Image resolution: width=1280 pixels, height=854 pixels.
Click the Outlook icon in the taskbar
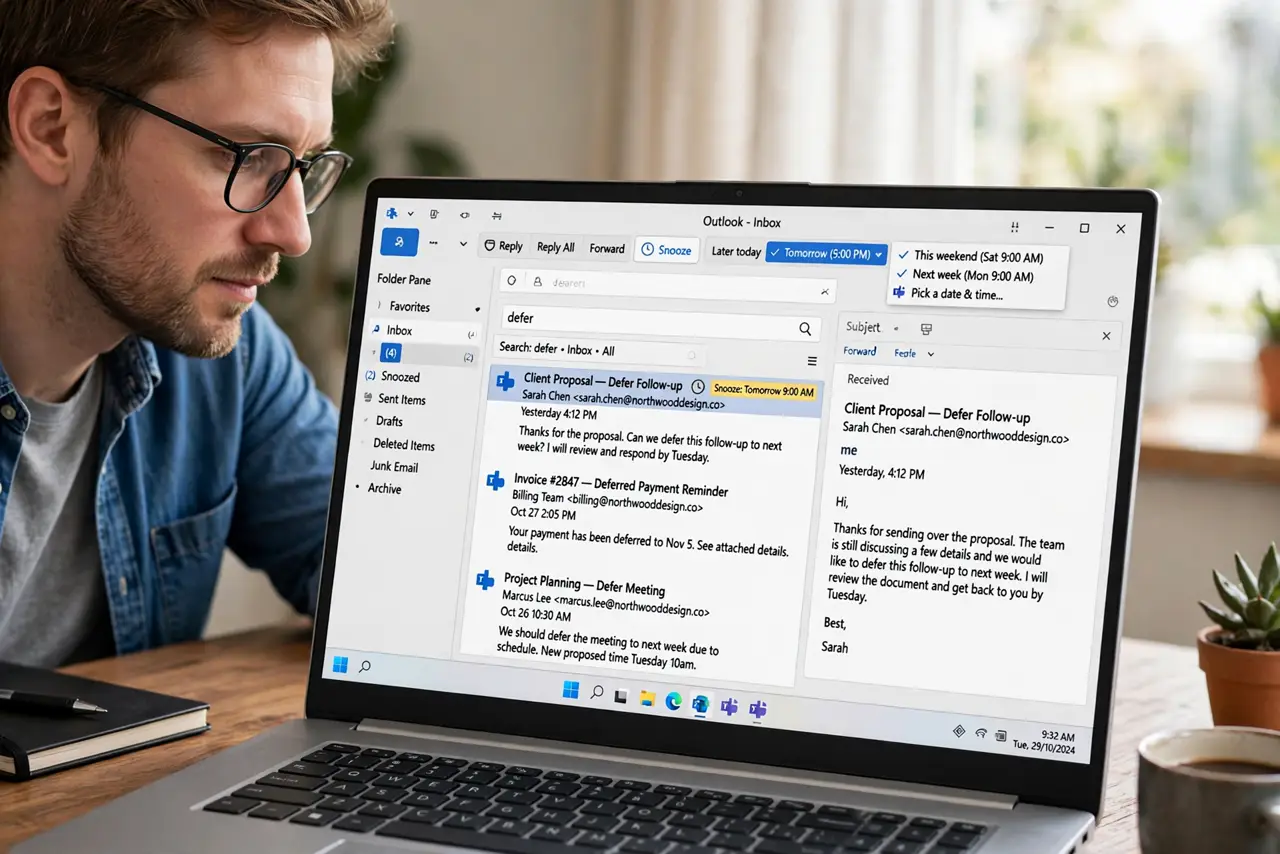[x=701, y=704]
